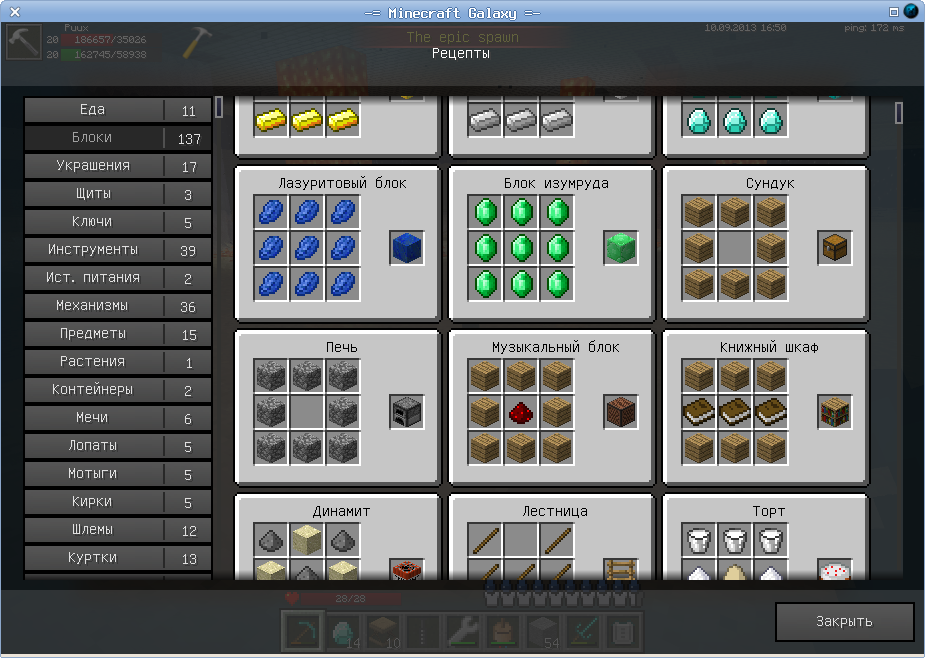Select the Блоки category
925x658 pixels.
[x=118, y=138]
